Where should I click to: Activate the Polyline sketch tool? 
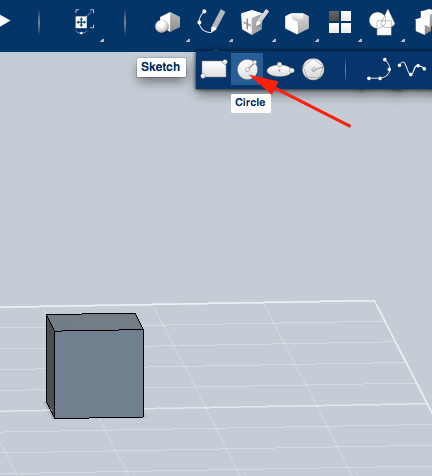pyautogui.click(x=379, y=69)
